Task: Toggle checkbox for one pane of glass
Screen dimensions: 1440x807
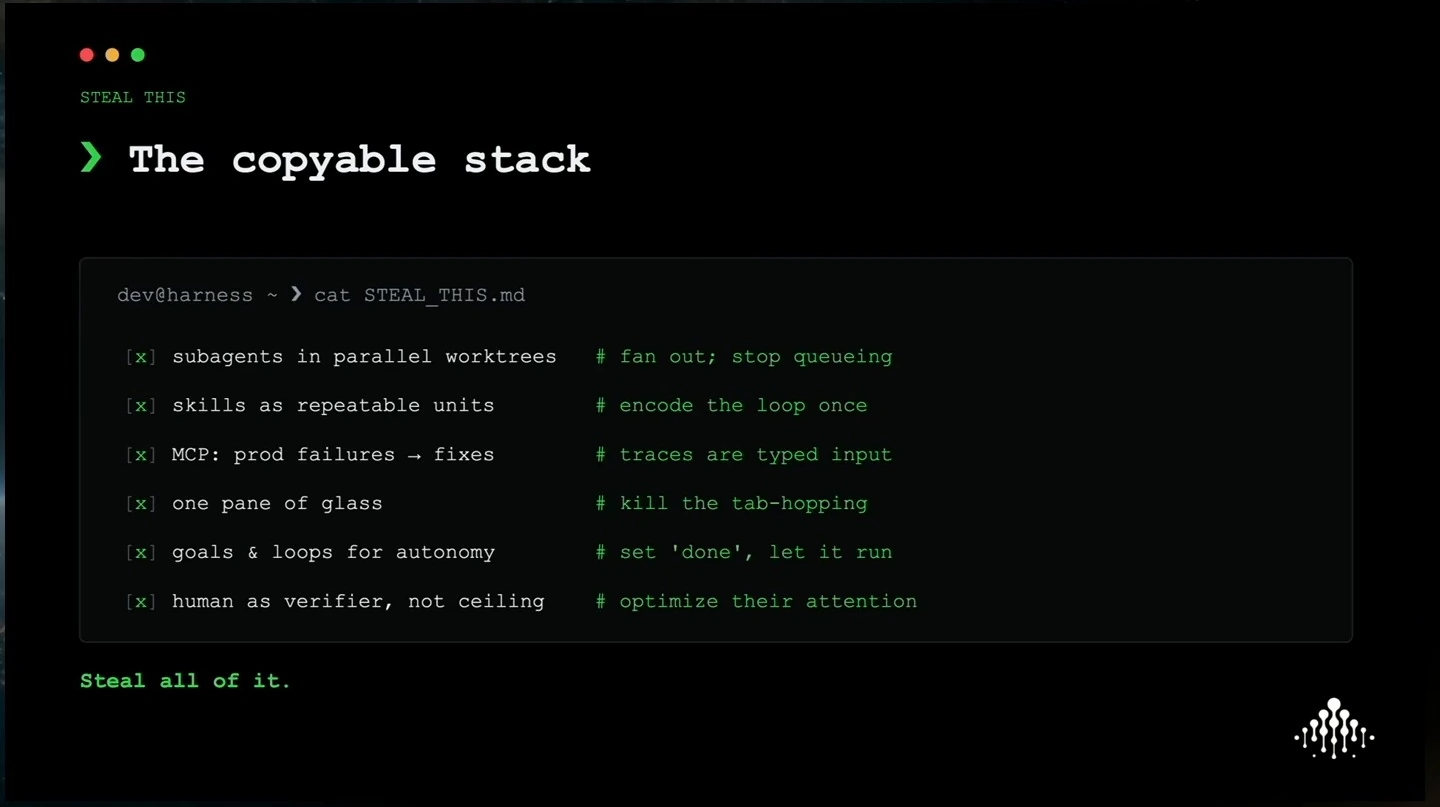Action: (141, 504)
